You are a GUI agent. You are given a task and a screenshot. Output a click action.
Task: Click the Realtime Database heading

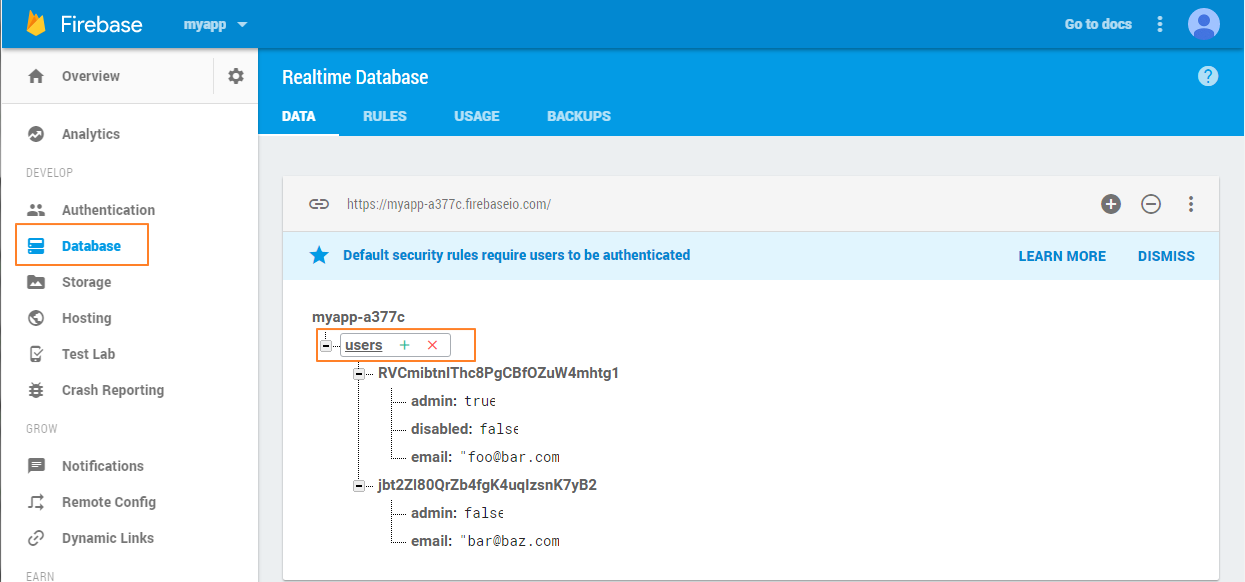pos(355,77)
